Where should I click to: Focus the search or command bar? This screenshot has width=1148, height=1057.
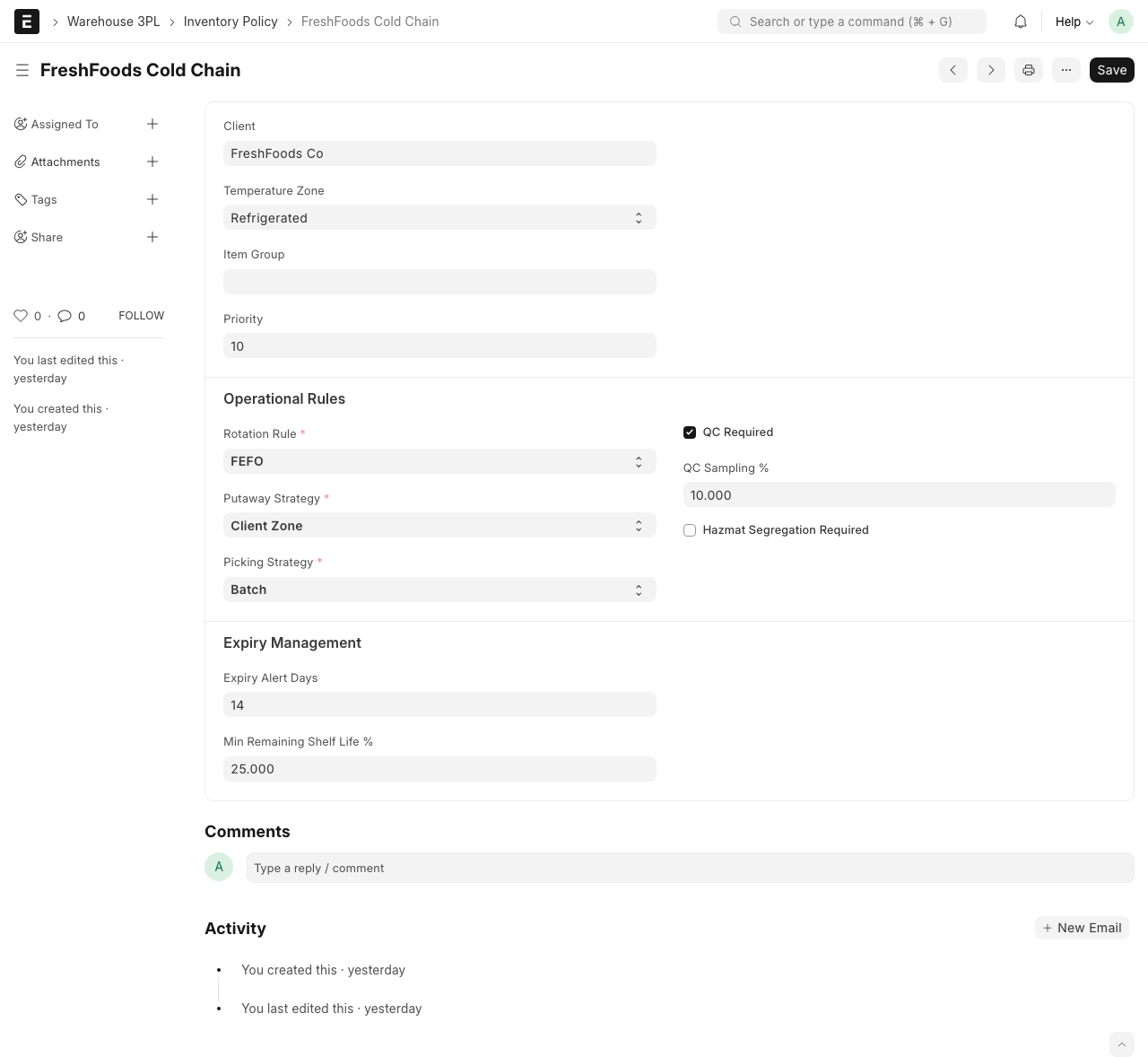tap(851, 22)
